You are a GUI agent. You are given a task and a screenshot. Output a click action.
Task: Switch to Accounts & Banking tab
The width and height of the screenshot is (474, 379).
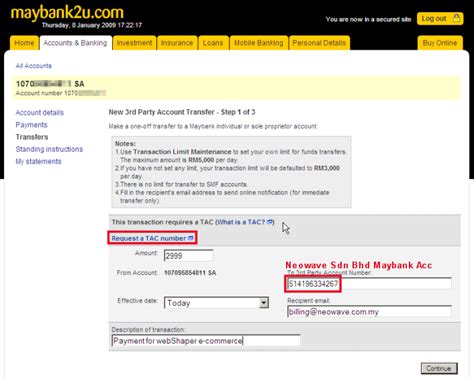click(x=76, y=43)
